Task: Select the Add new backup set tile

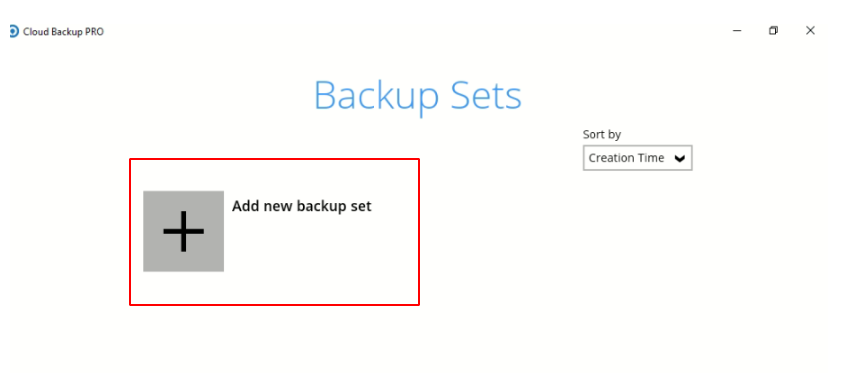Action: pos(274,232)
